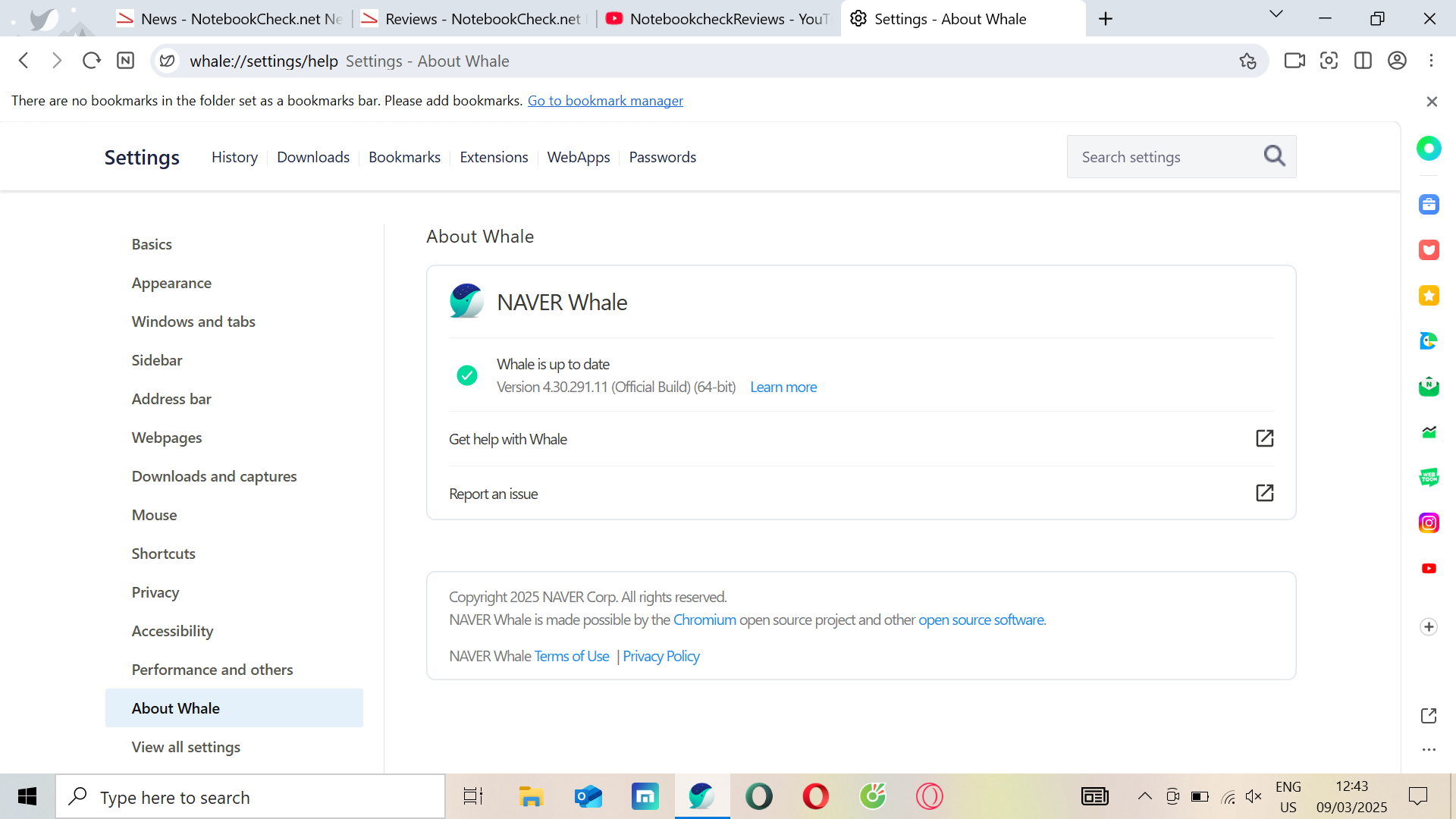Open the Privacy Policy link
The height and width of the screenshot is (819, 1456).
click(661, 656)
